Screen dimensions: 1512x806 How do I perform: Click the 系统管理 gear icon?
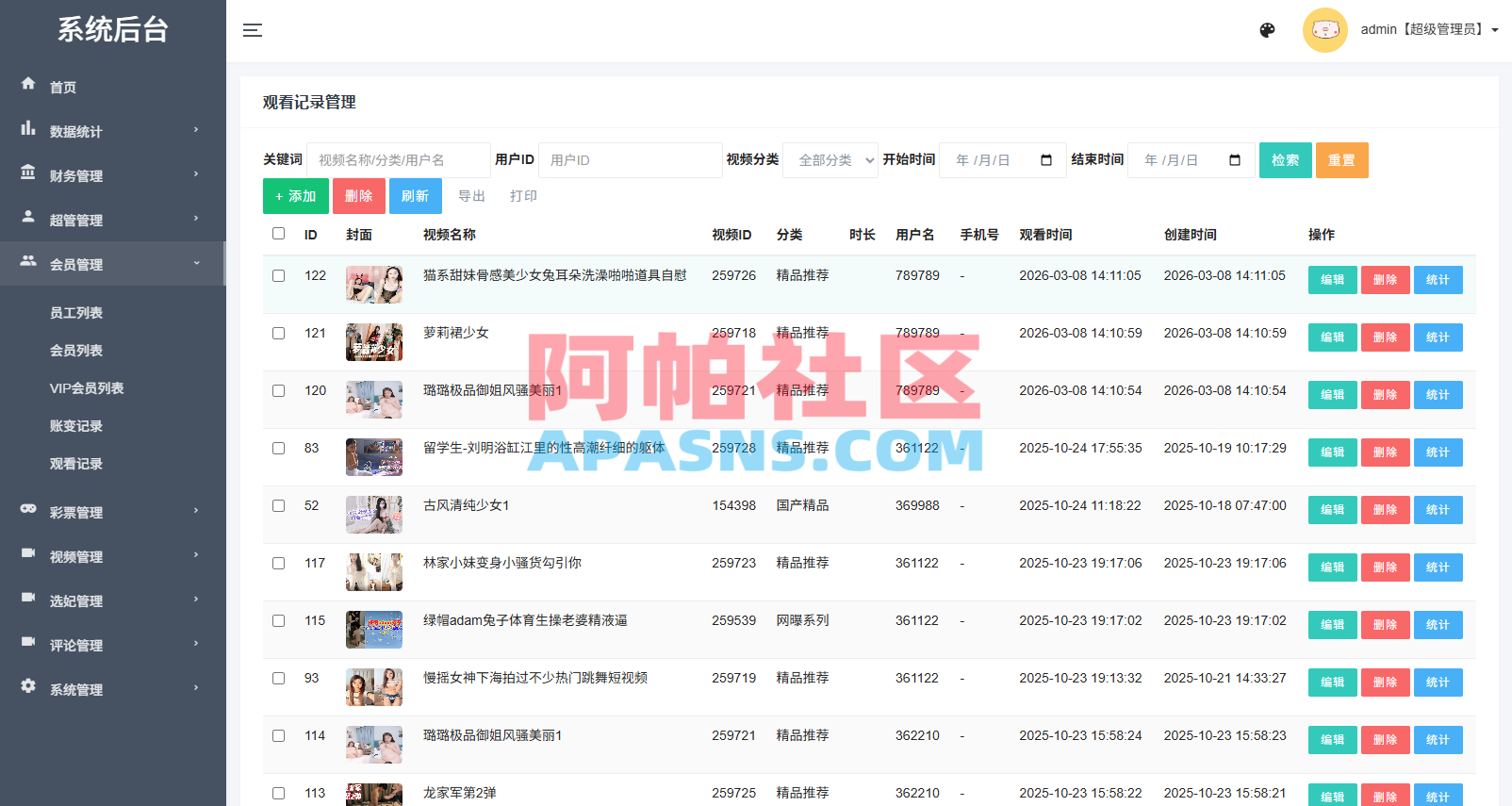click(28, 686)
